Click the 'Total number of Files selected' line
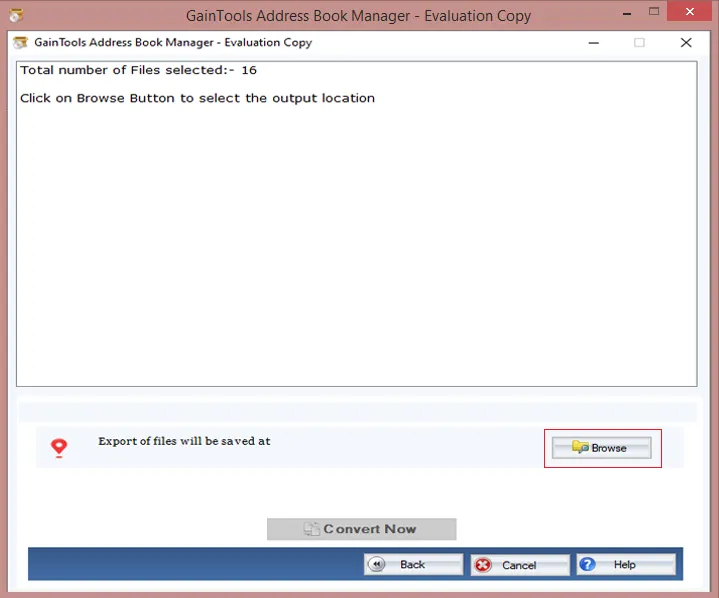This screenshot has height=598, width=719. [138, 70]
